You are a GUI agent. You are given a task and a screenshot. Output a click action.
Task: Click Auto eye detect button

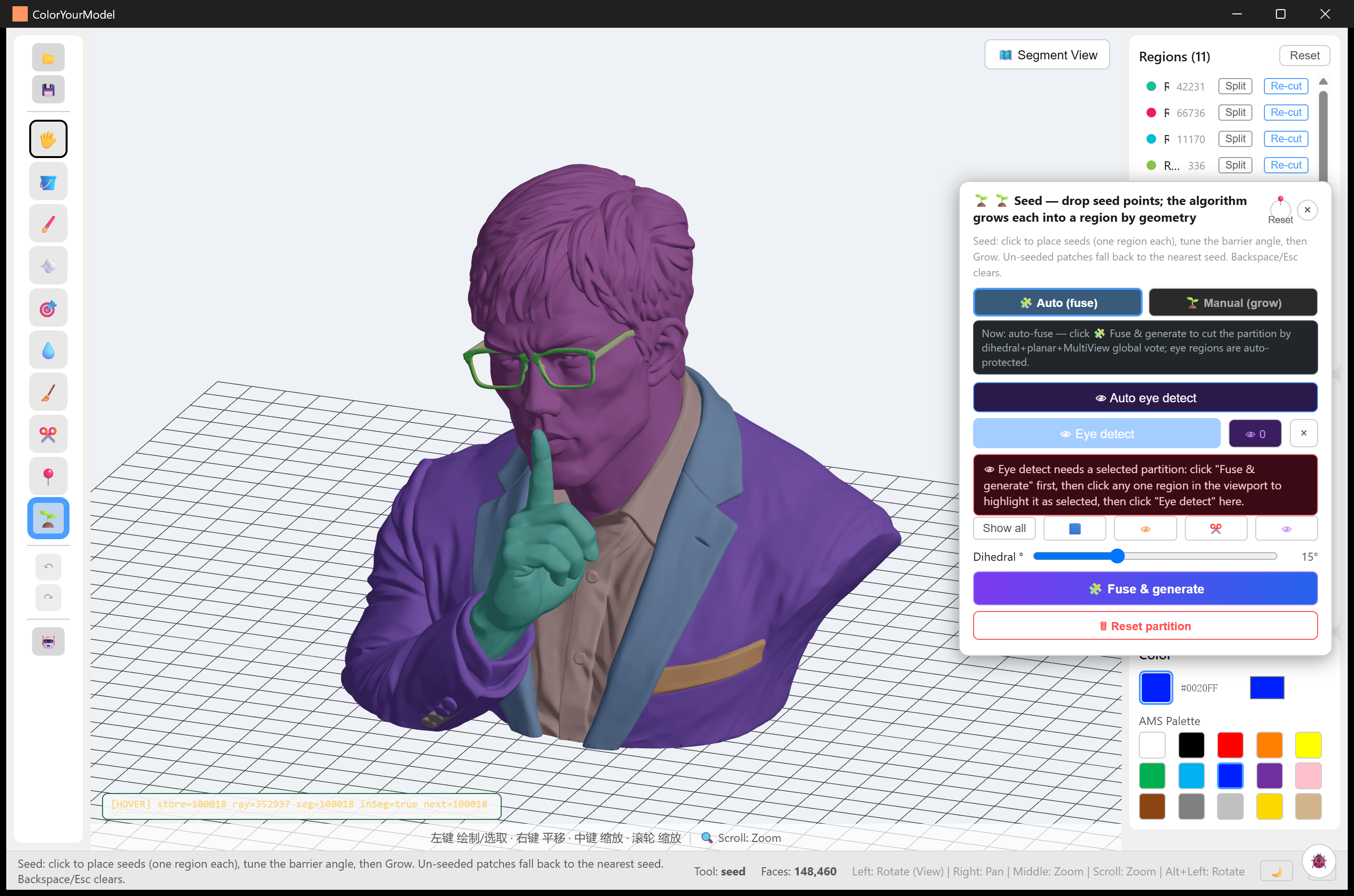(1145, 397)
